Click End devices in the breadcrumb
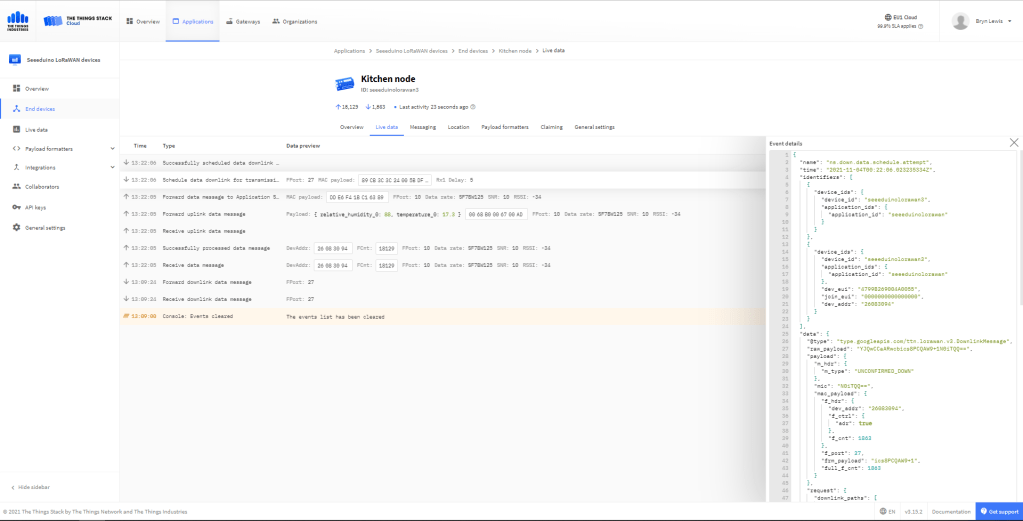The width and height of the screenshot is (1023, 521). coord(474,50)
